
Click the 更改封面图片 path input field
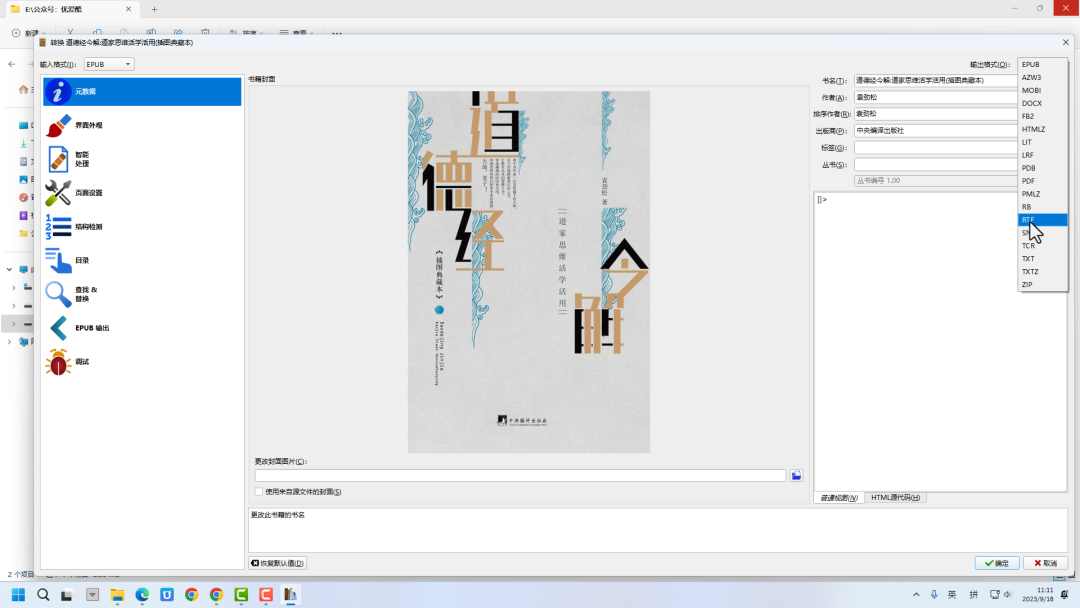click(x=520, y=476)
